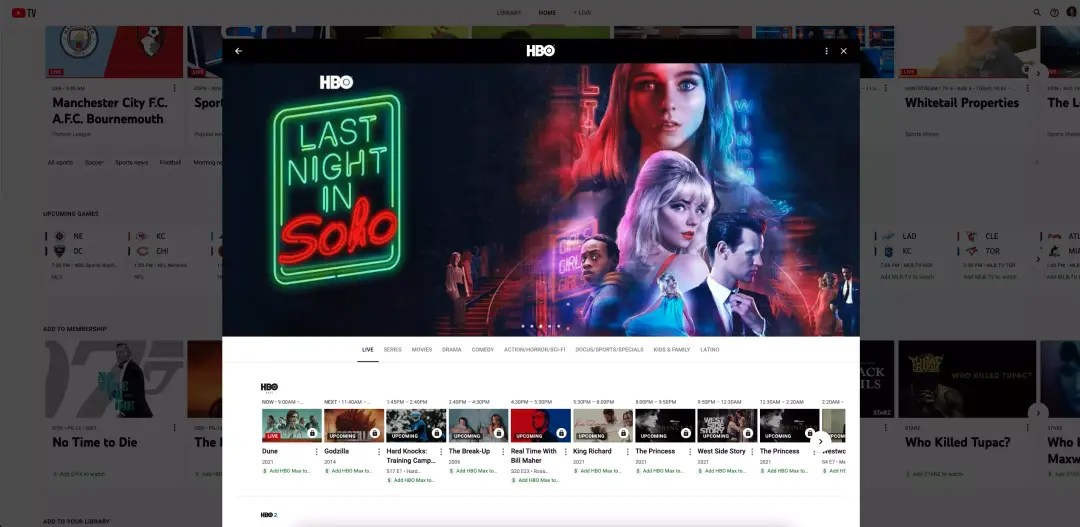Viewport: 1080px width, 527px height.
Task: Select the Live tab in HBO panel
Action: point(368,350)
